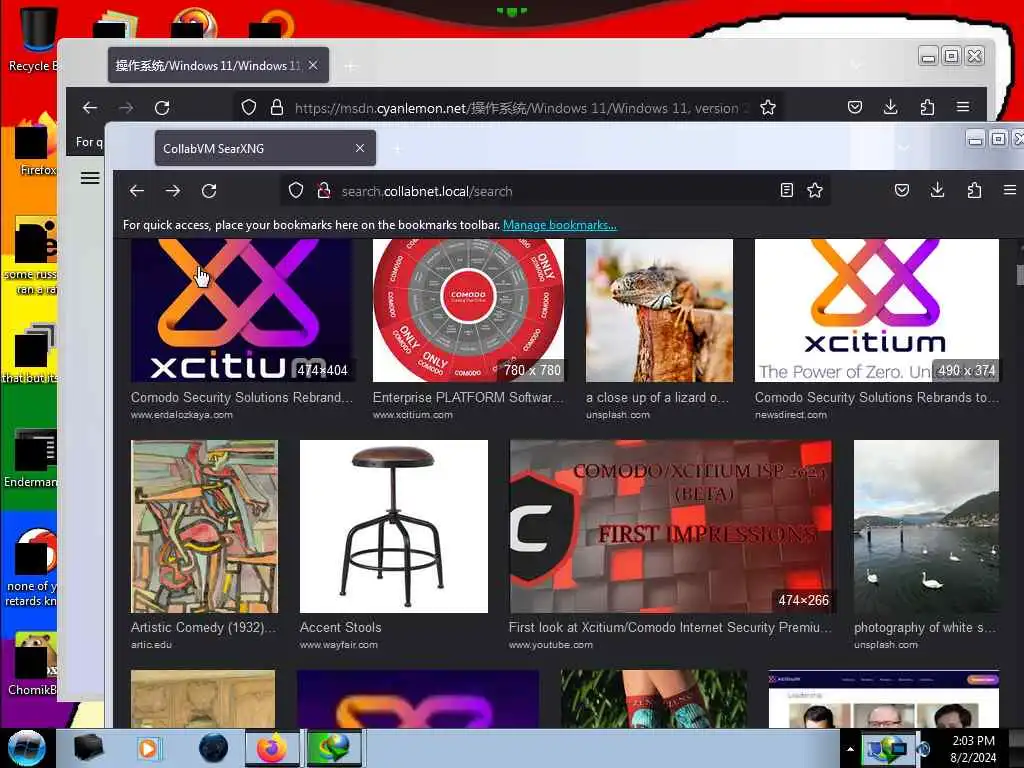
Task: Click www.wayfair.com source text
Action: tap(338, 645)
